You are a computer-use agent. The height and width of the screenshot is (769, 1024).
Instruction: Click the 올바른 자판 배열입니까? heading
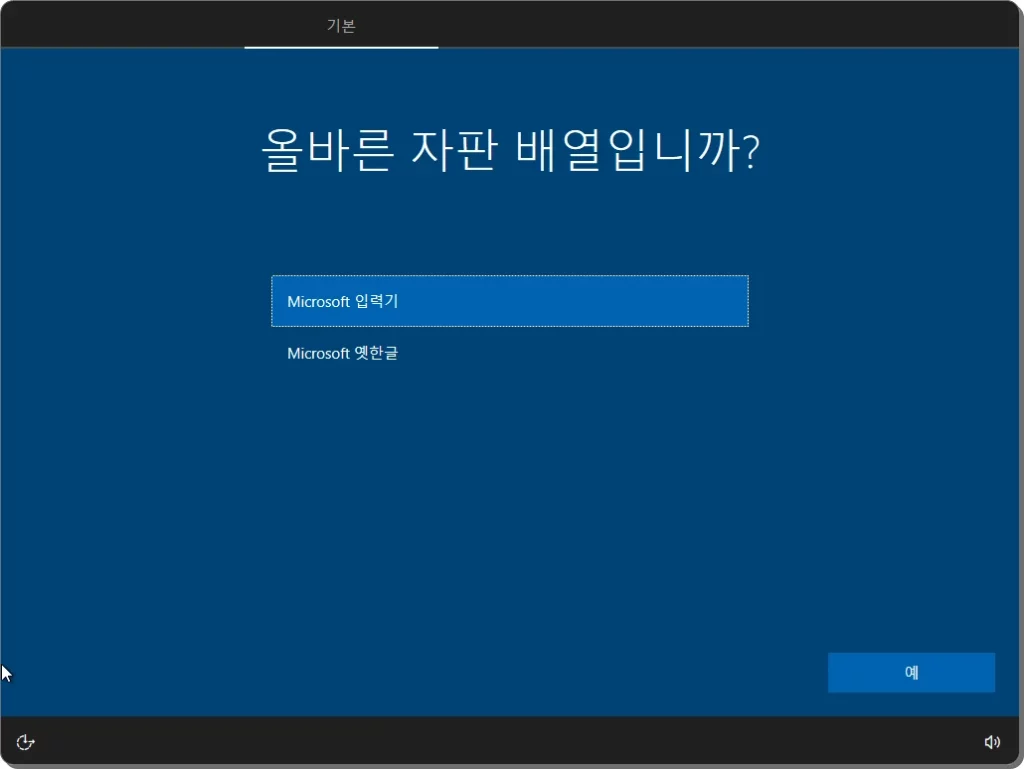[x=510, y=150]
